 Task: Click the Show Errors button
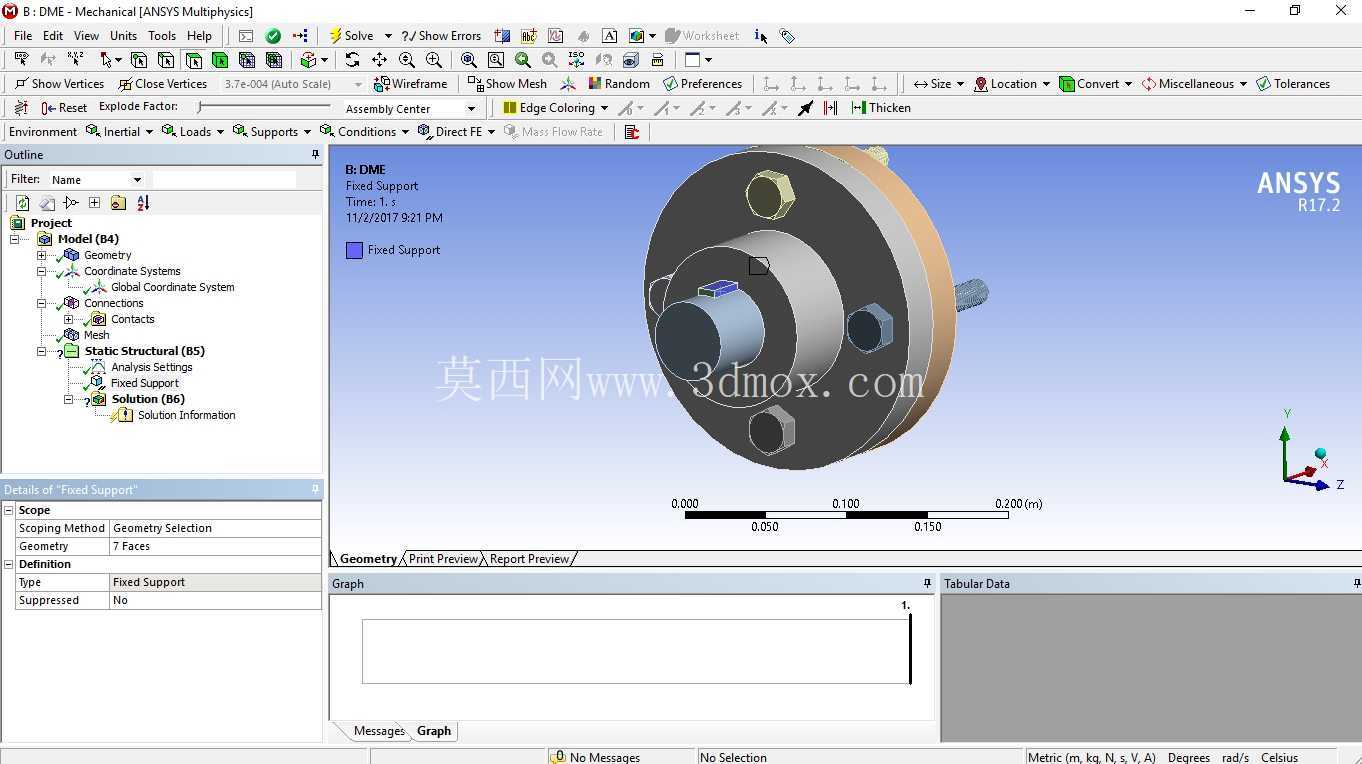[x=441, y=36]
